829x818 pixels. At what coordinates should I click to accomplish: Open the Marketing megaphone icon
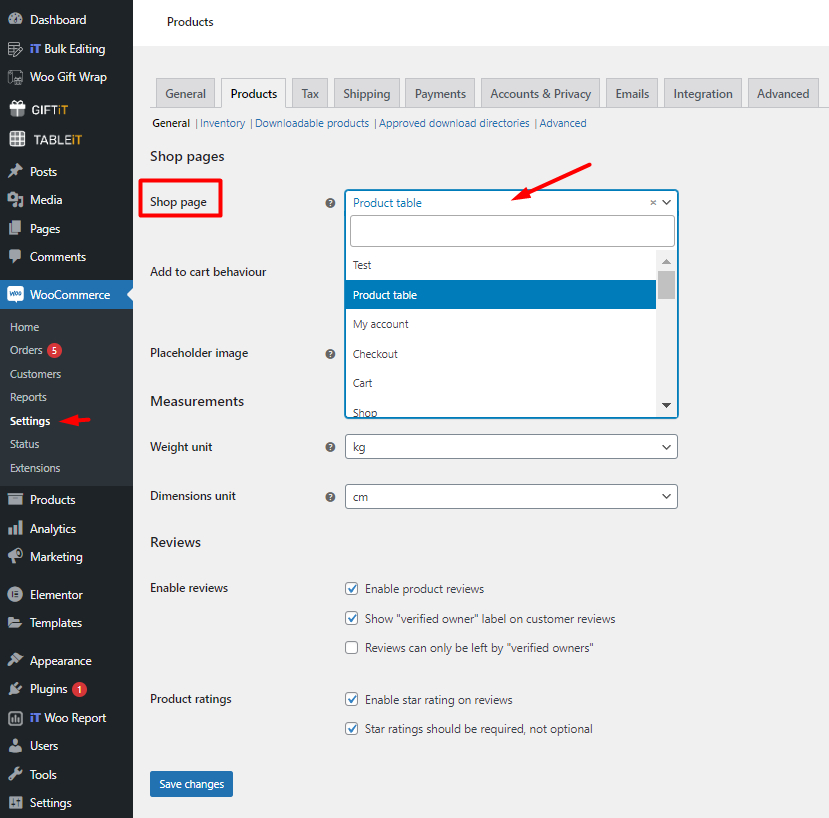(15, 557)
